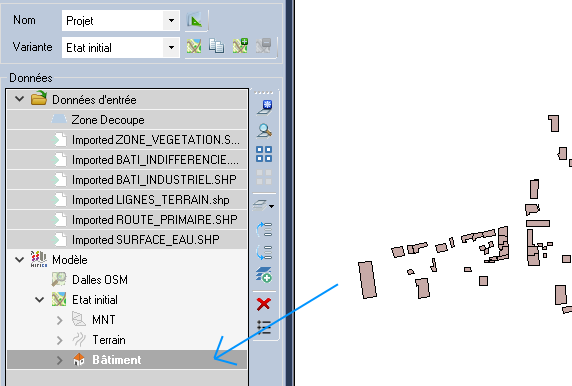572x386 pixels.
Task: Click the Bâtiment house icon
Action: point(79,359)
